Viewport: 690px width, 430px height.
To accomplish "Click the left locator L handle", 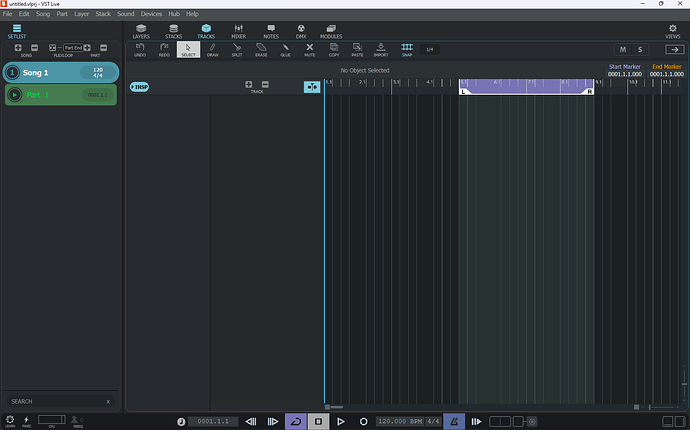I will [463, 92].
